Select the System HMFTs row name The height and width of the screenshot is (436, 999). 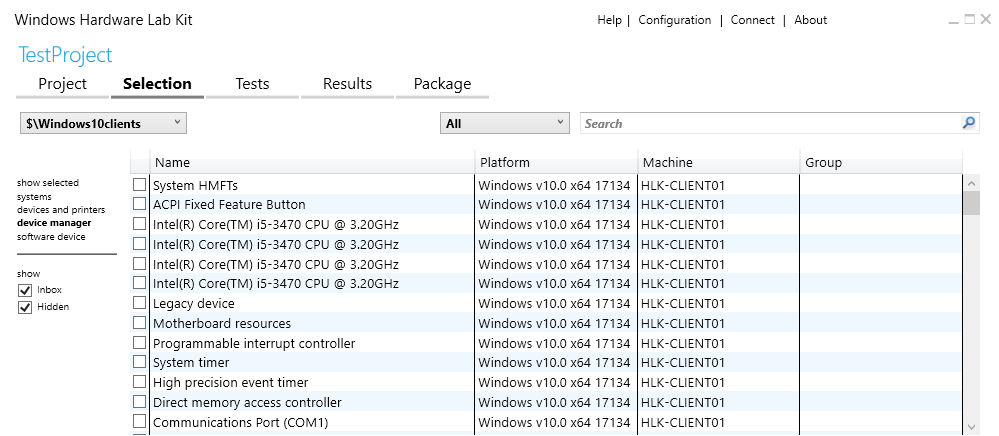click(195, 185)
